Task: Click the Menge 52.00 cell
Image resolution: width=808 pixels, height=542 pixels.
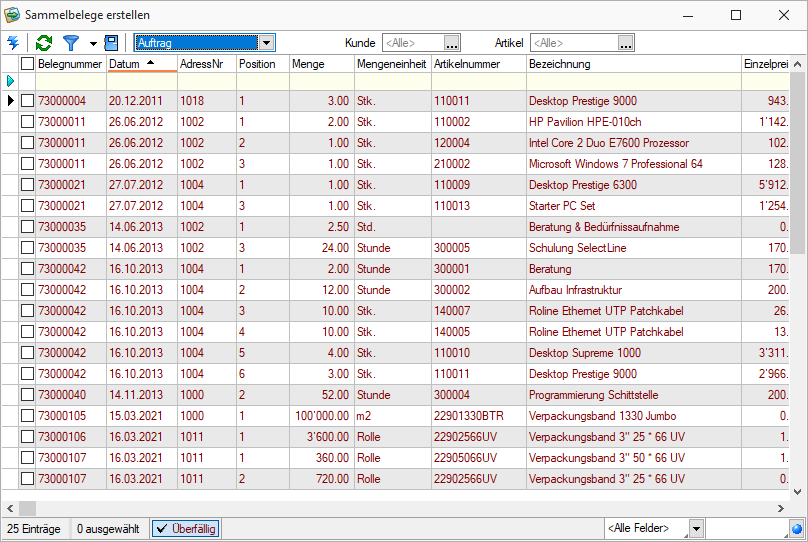Action: [x=322, y=395]
